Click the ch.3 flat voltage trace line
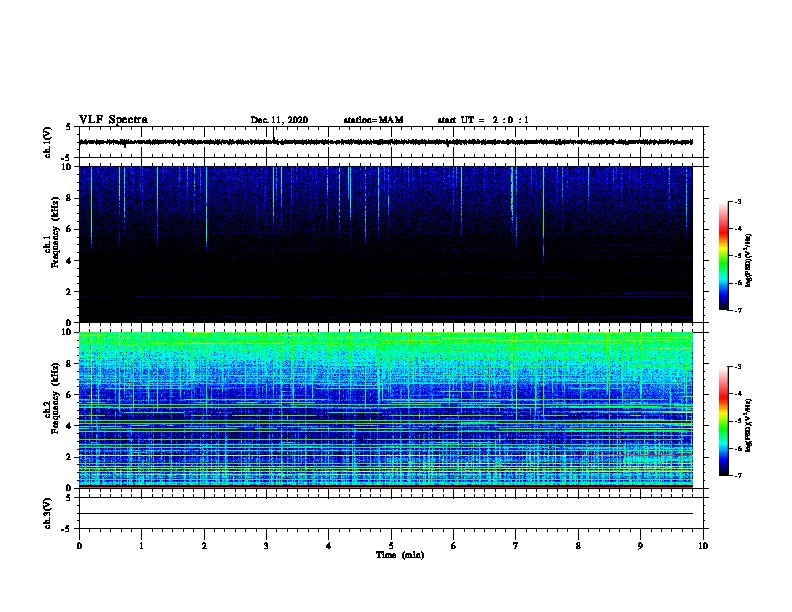 coord(386,514)
